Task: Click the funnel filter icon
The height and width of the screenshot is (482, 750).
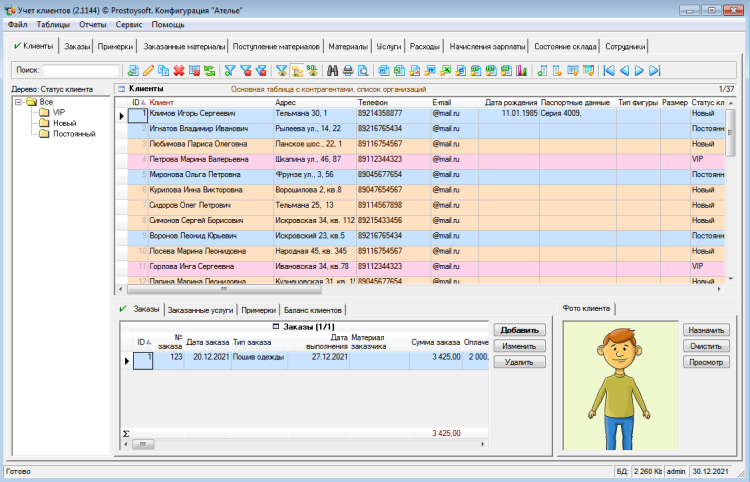Action: click(x=230, y=70)
